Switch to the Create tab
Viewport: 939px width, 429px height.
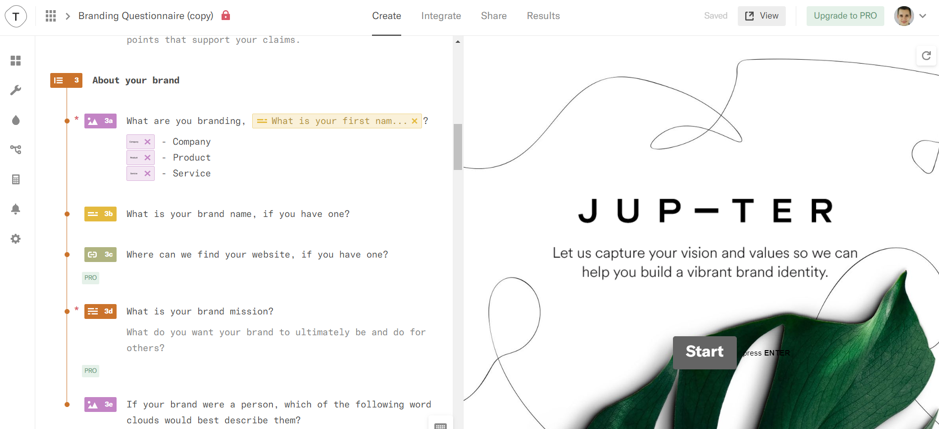[x=386, y=16]
